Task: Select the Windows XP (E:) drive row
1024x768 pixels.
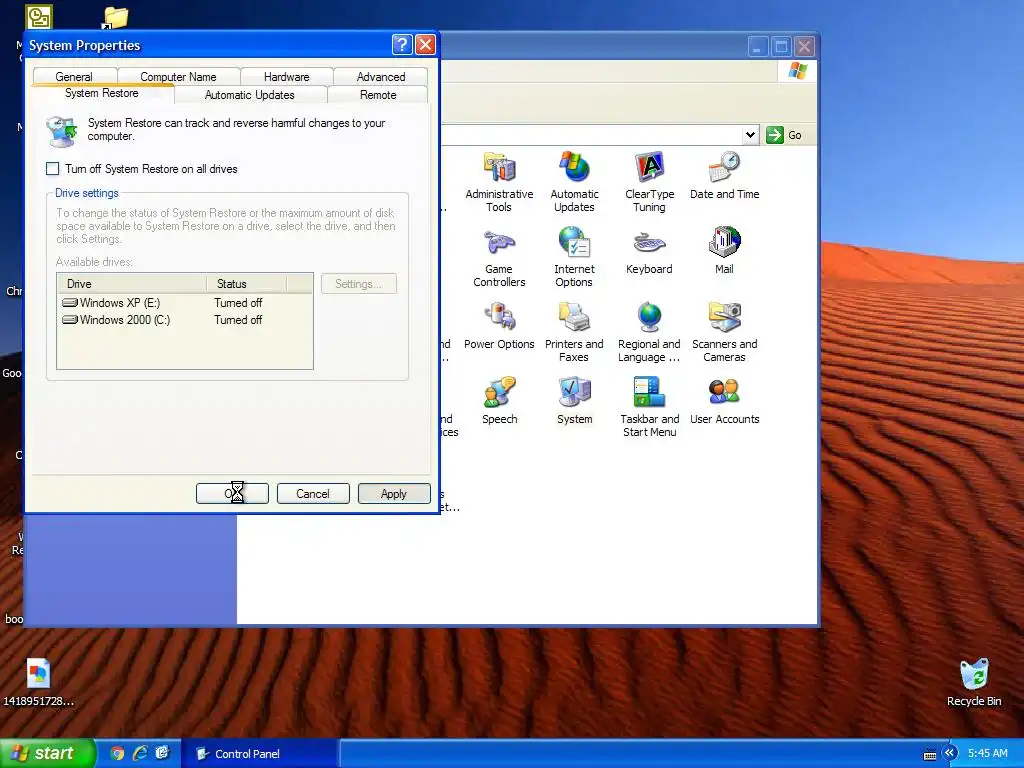Action: pyautogui.click(x=184, y=303)
